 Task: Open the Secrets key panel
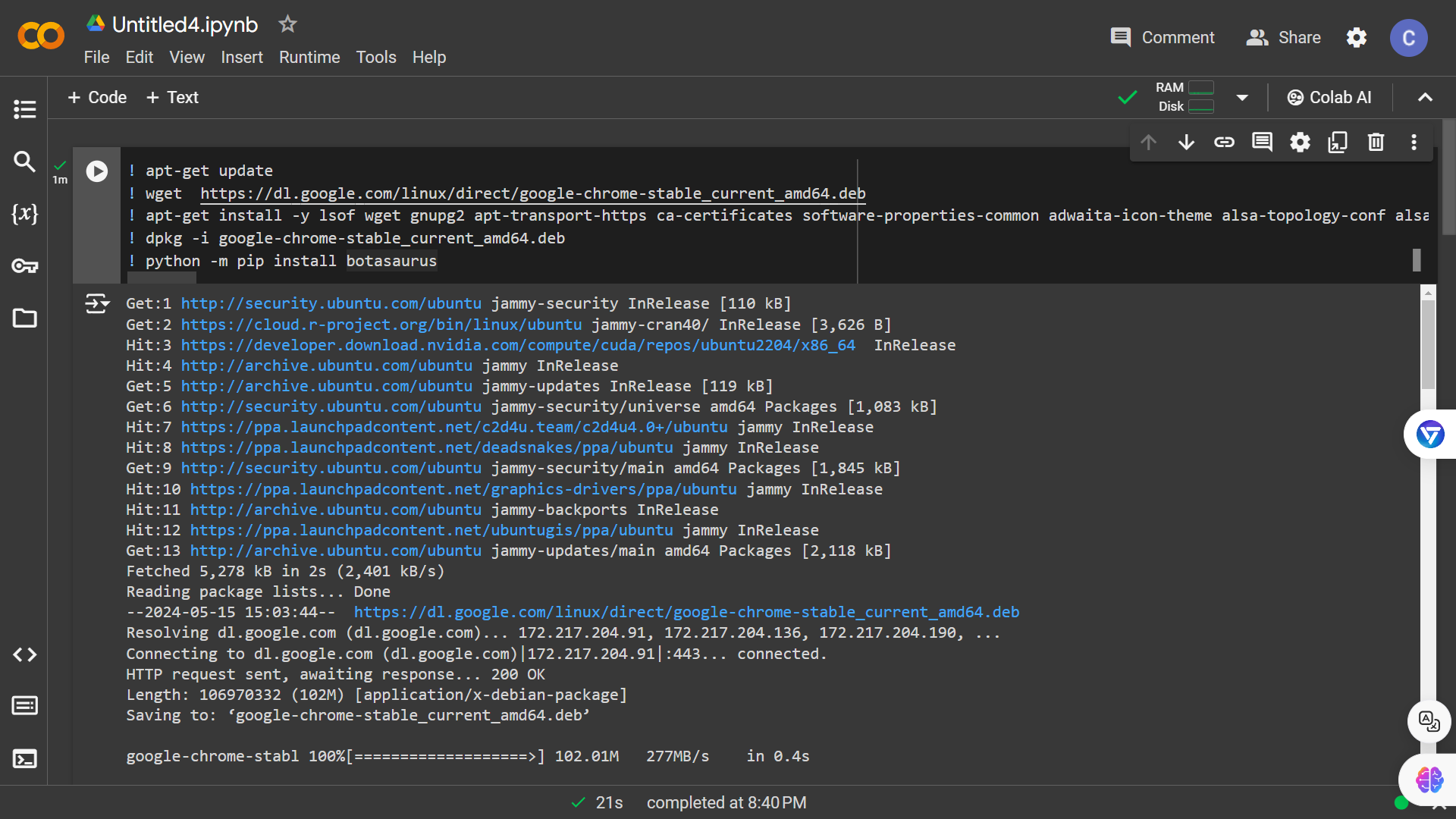24,266
